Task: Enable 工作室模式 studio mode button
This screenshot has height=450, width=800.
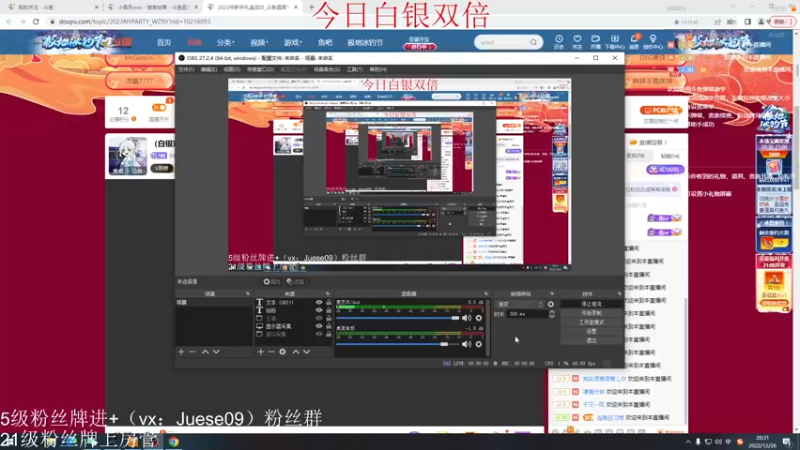Action: [591, 322]
